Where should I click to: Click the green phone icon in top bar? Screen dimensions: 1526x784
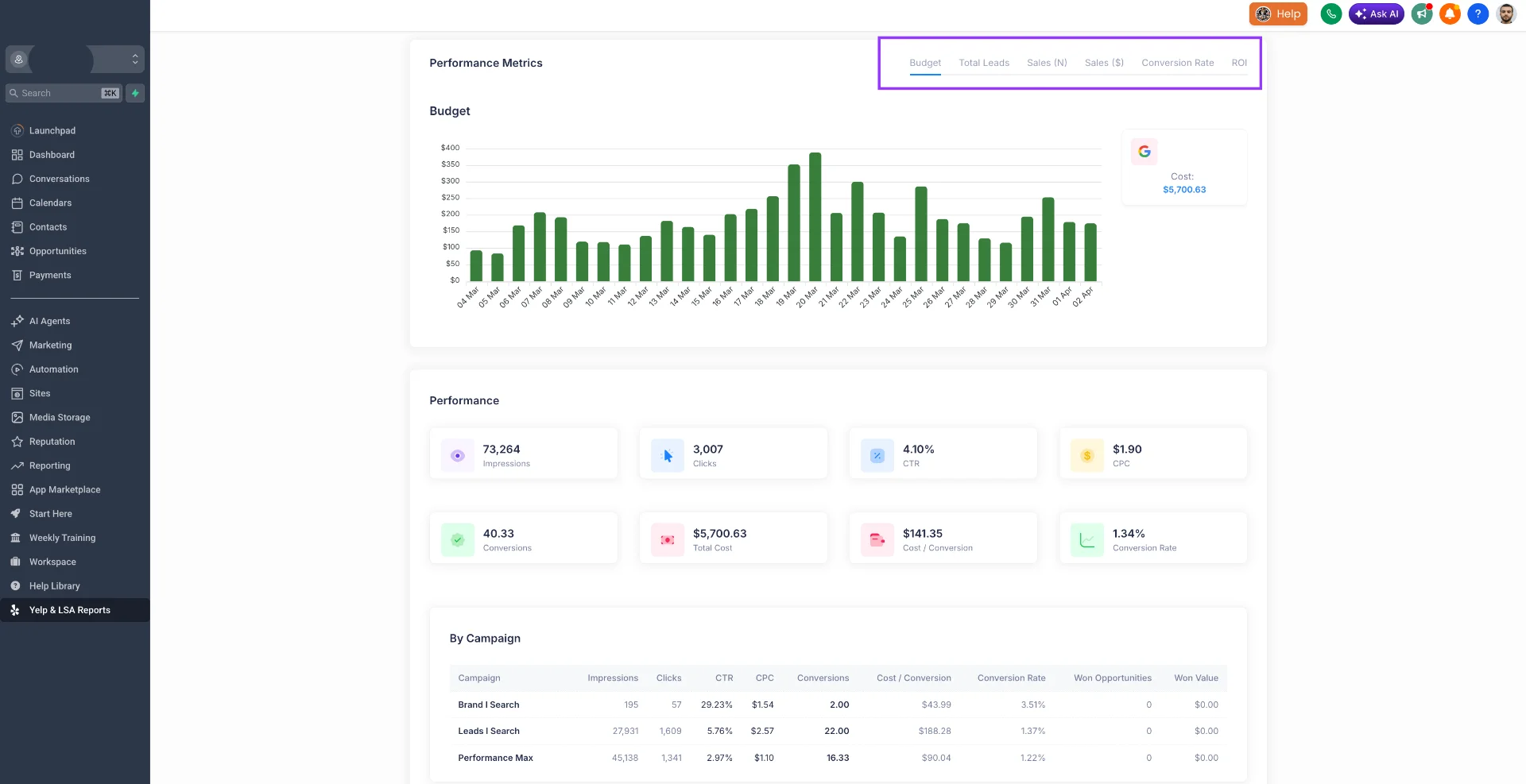coord(1331,14)
